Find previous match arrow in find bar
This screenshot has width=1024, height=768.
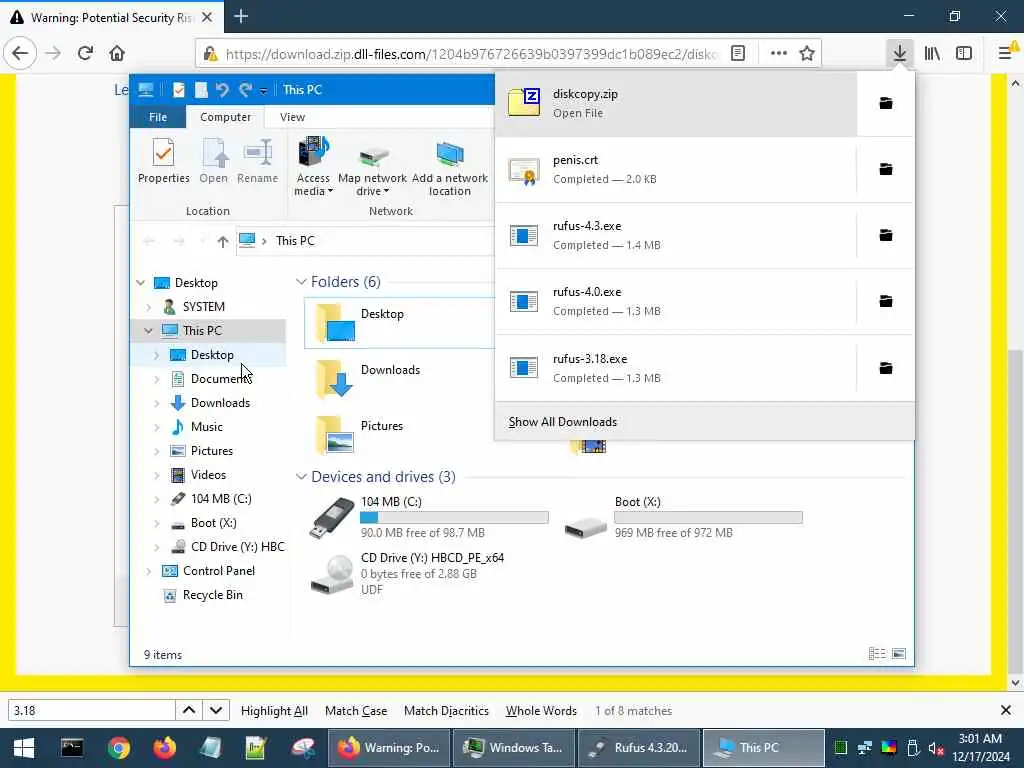pos(189,710)
